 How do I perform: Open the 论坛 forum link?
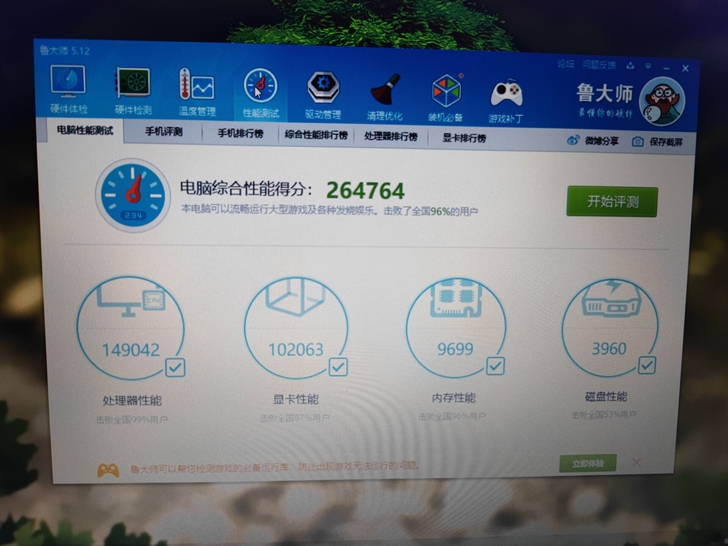[566, 64]
